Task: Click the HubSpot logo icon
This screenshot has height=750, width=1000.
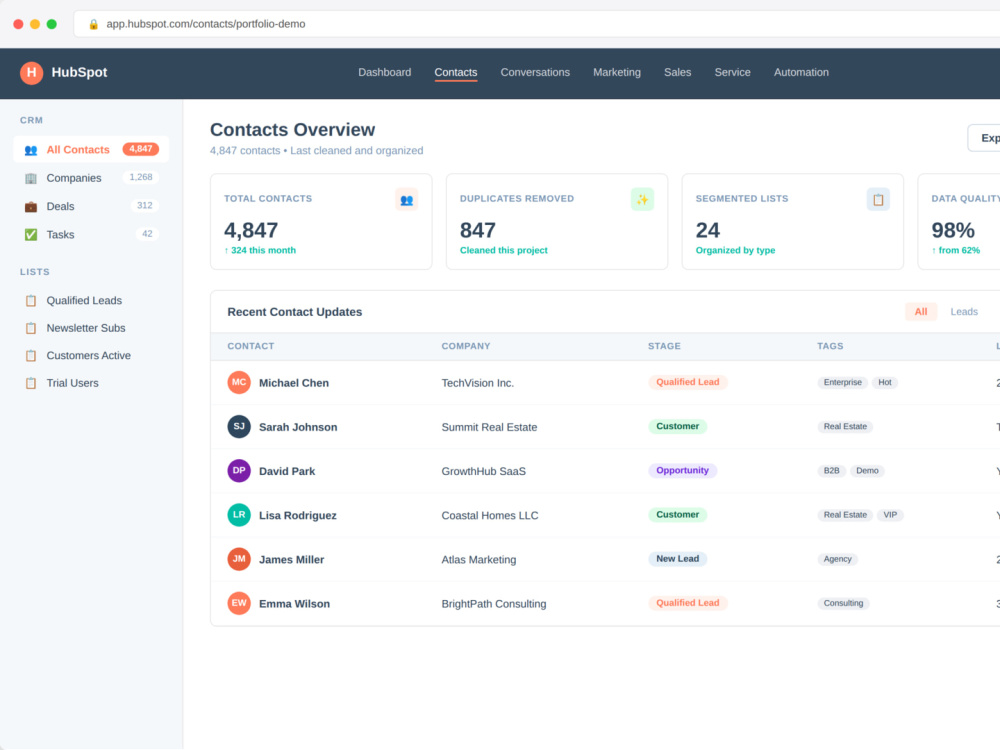Action: click(31, 73)
